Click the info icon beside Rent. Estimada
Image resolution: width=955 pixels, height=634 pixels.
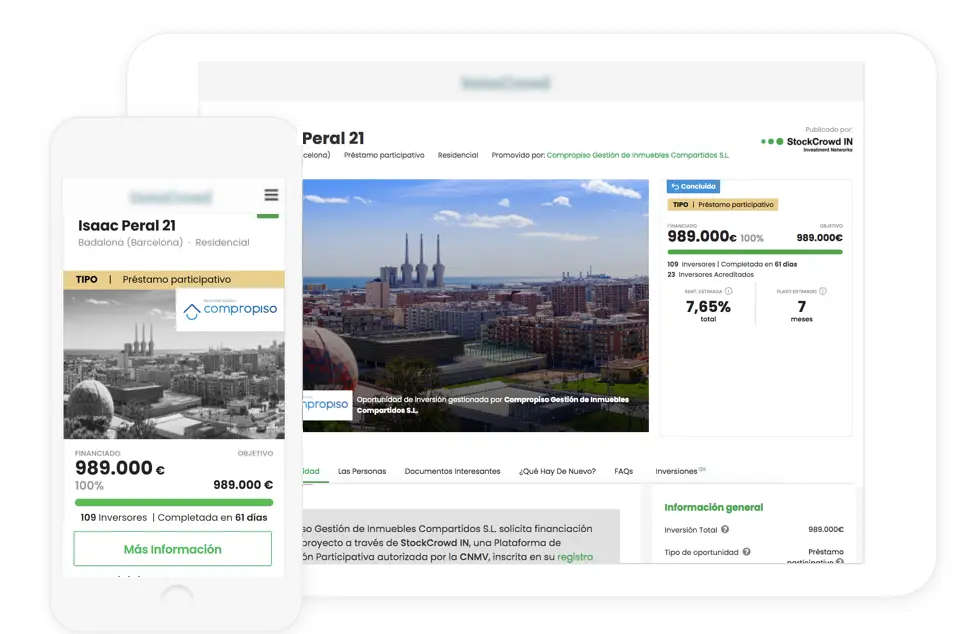point(726,292)
